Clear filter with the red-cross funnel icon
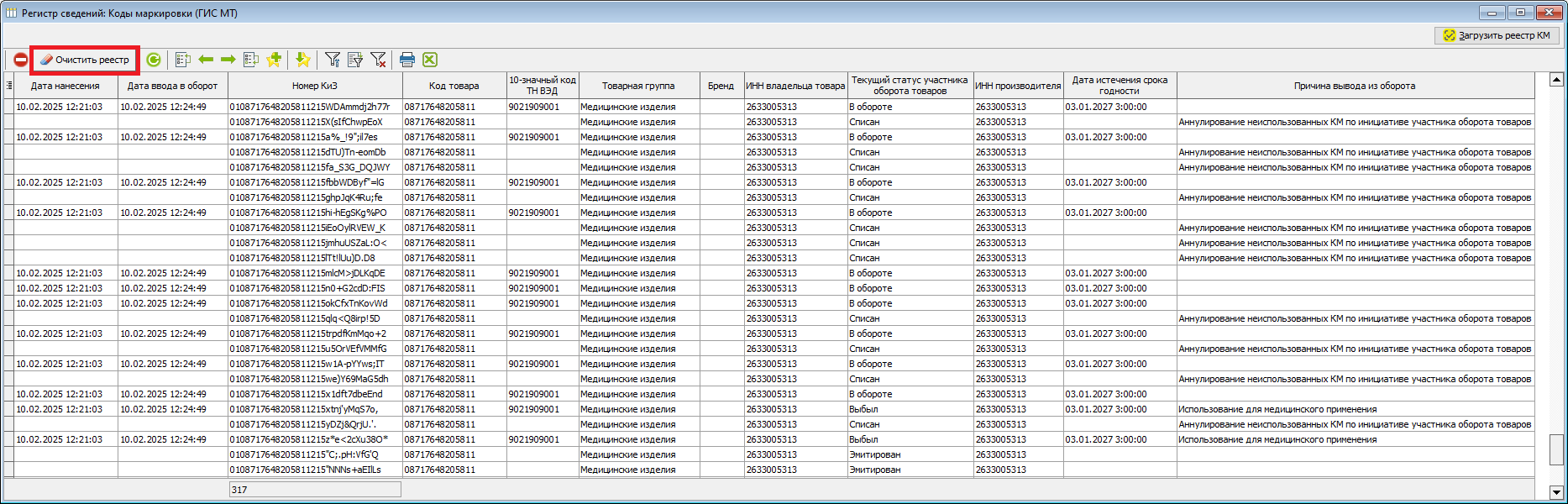The image size is (1568, 504). click(x=378, y=60)
